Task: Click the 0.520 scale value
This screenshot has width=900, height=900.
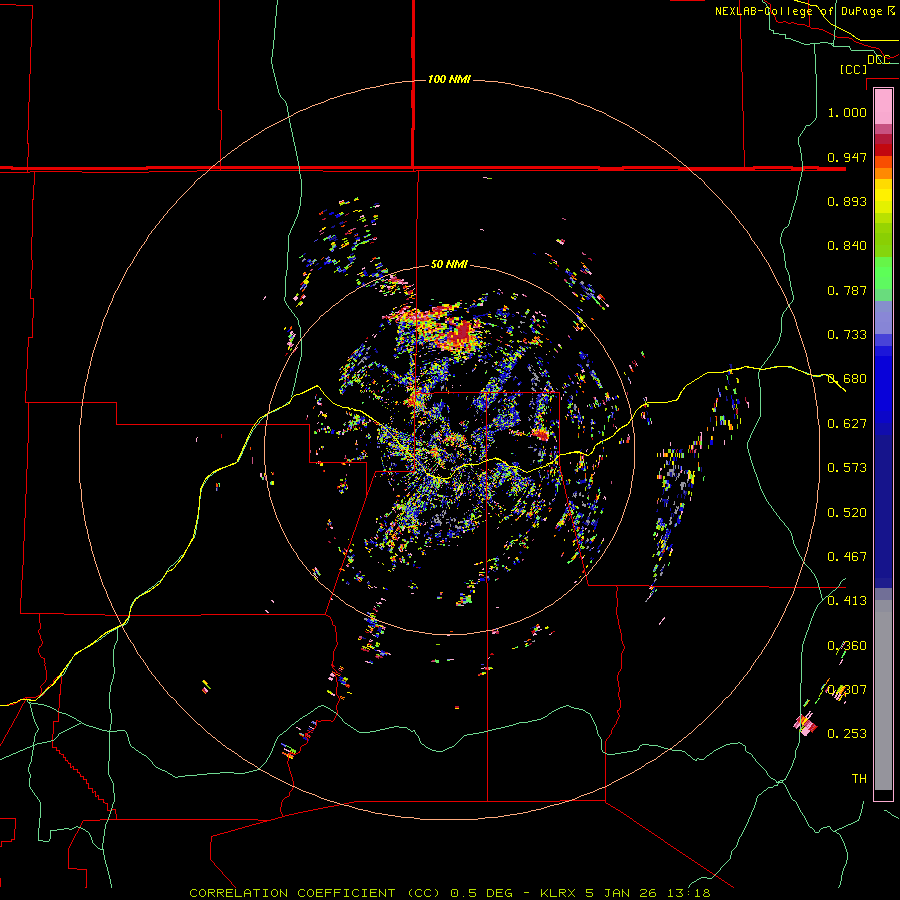Action: [x=847, y=513]
